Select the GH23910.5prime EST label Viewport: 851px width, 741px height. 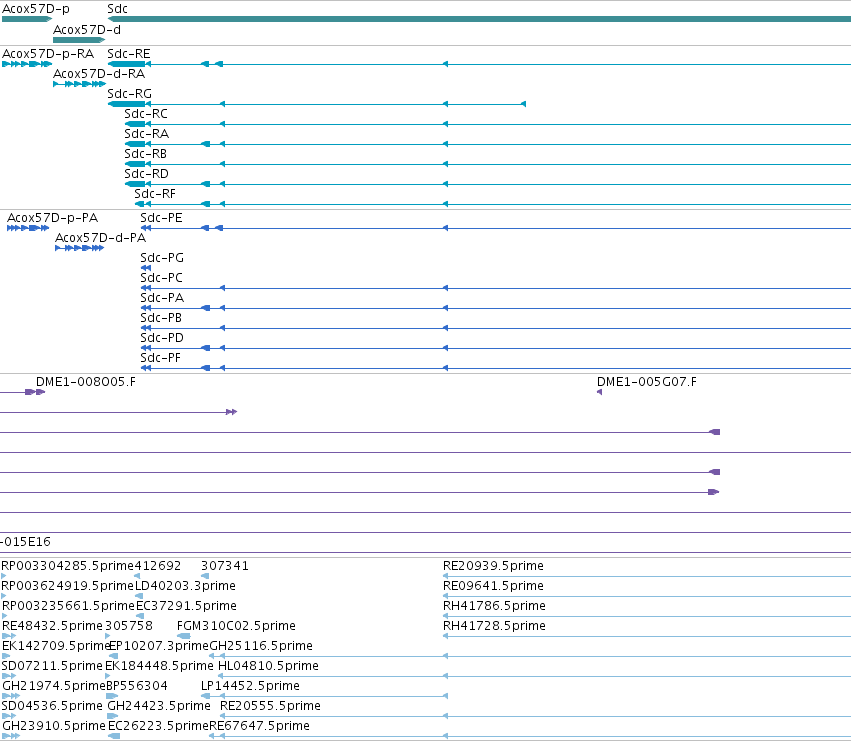tap(54, 726)
